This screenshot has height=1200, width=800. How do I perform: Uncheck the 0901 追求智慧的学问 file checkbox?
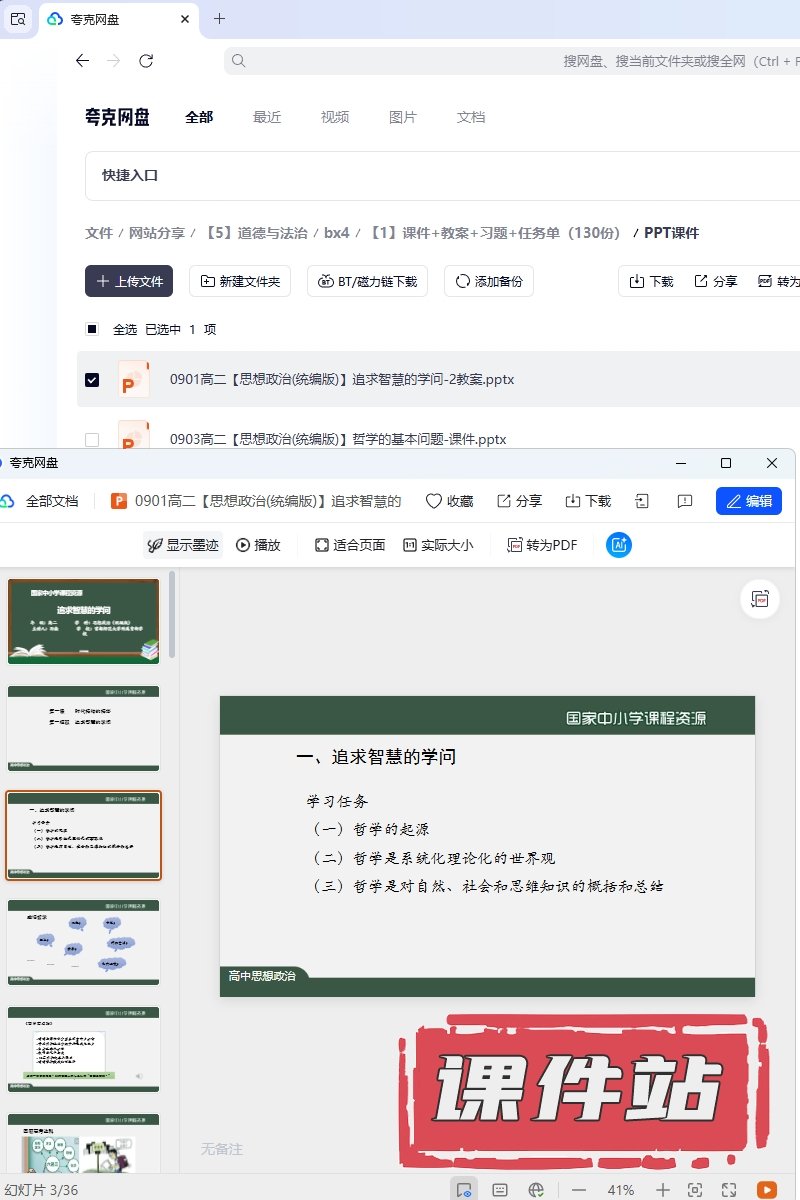pyautogui.click(x=92, y=380)
